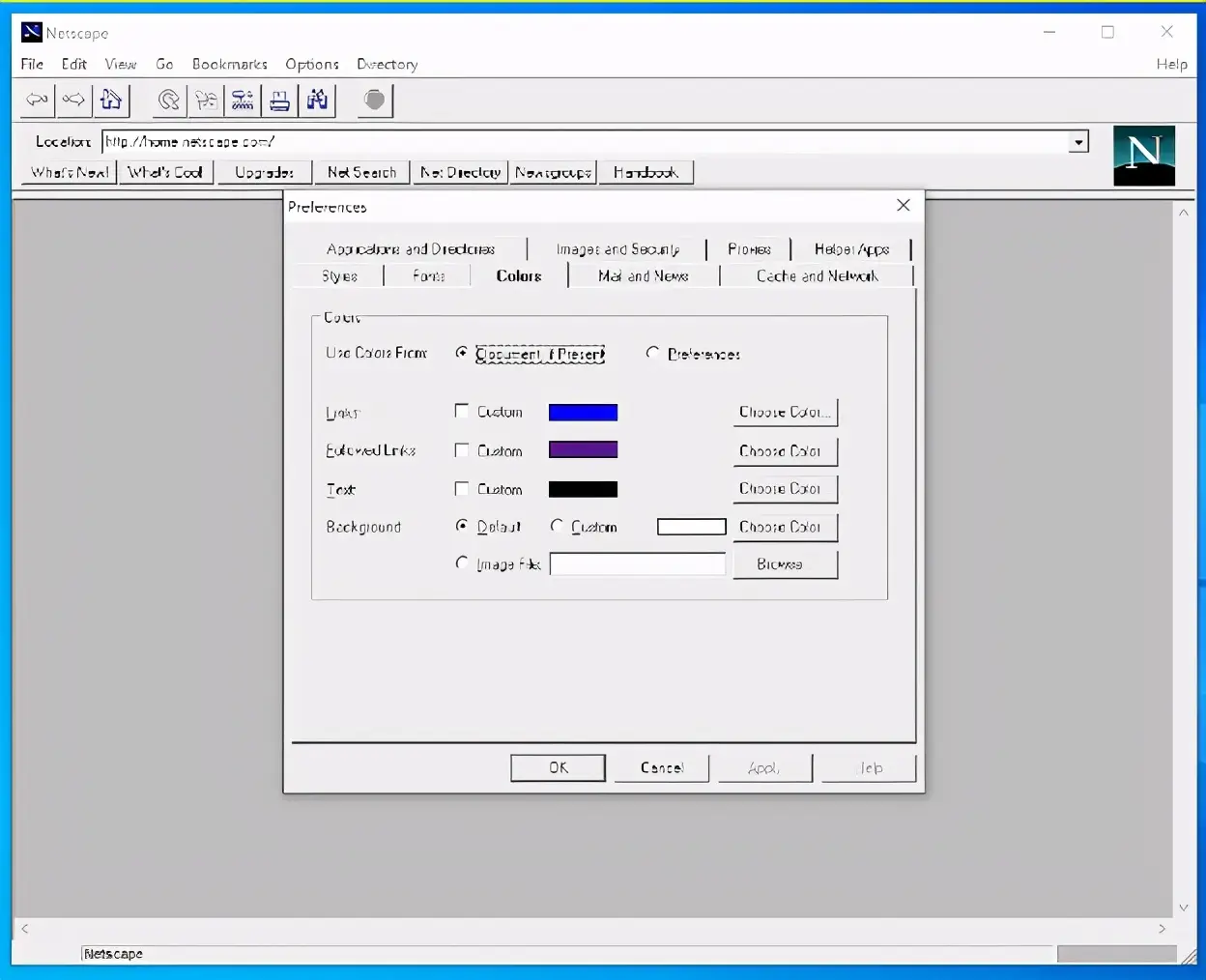Click the blue Links color swatch

583,412
